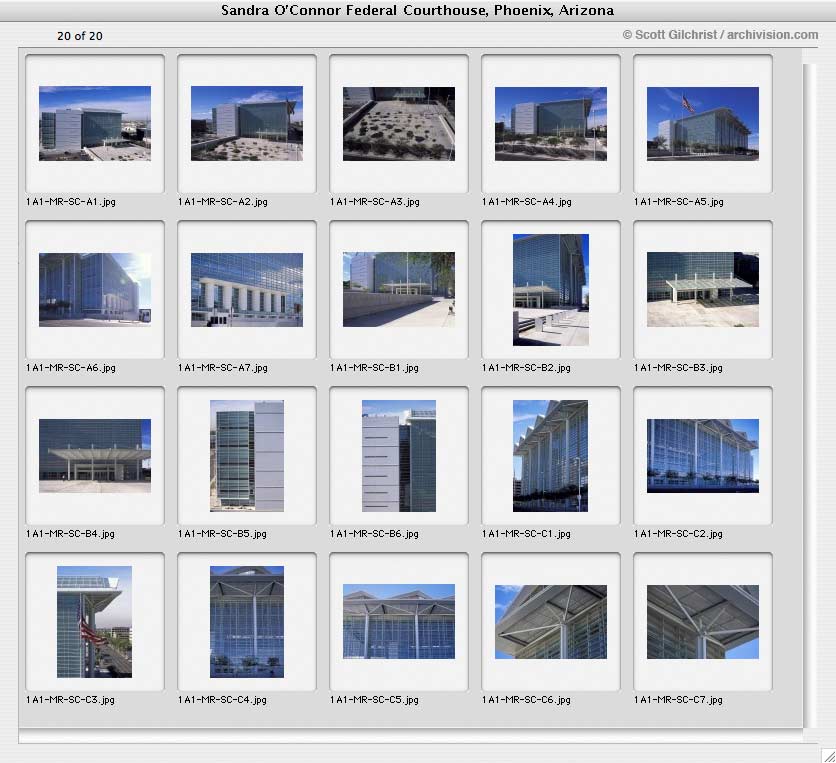Open canopy underside thumbnail 1A1-MR-SC-C6.jpg
Viewport: 836px width, 763px height.
(x=551, y=622)
